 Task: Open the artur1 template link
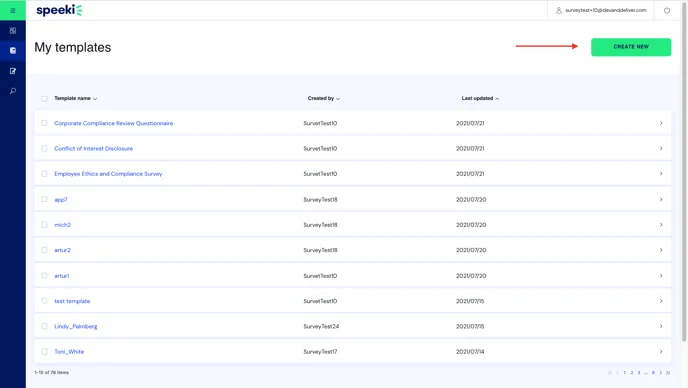tap(61, 276)
